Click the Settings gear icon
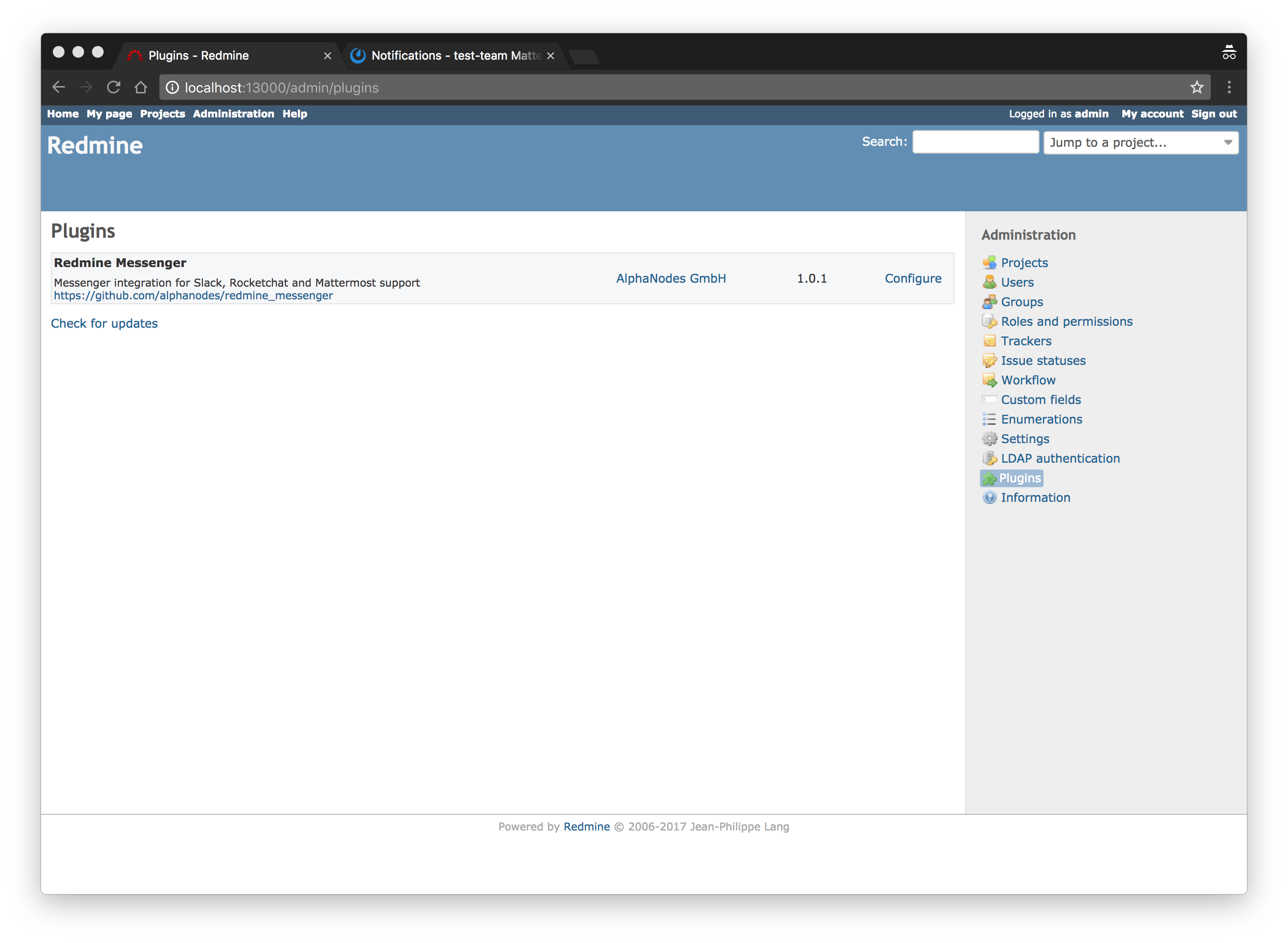The width and height of the screenshot is (1288, 943). point(990,438)
